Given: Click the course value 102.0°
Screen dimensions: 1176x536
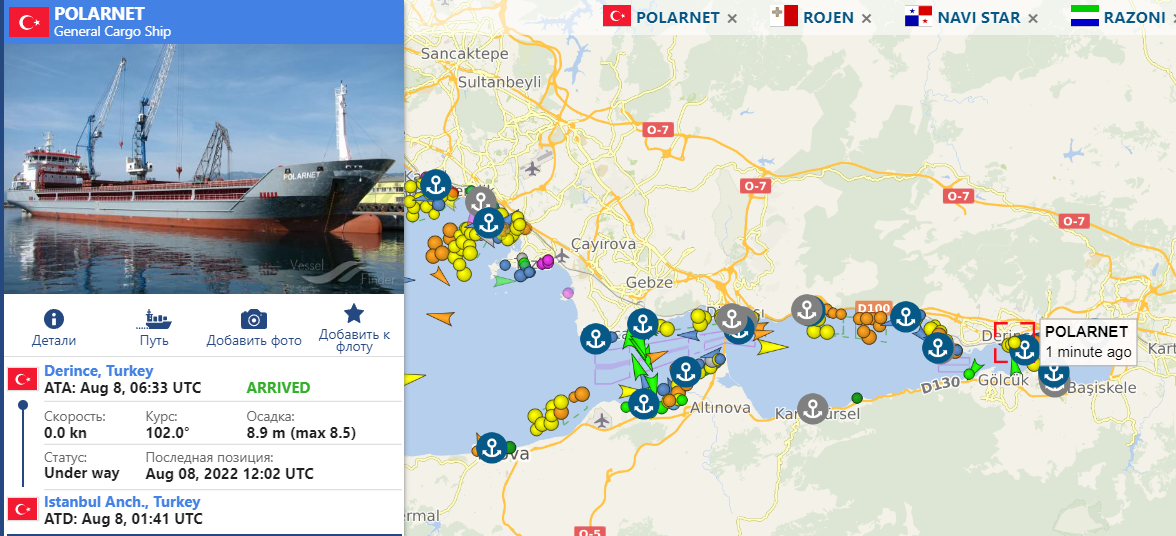Looking at the screenshot, I should (x=167, y=433).
